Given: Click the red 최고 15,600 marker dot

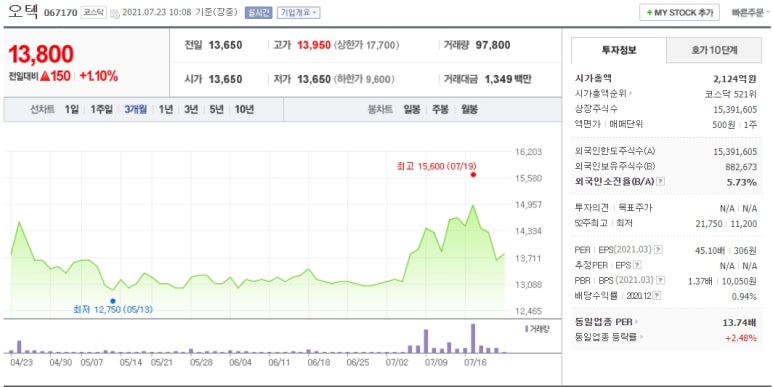Looking at the screenshot, I should coord(473,174).
